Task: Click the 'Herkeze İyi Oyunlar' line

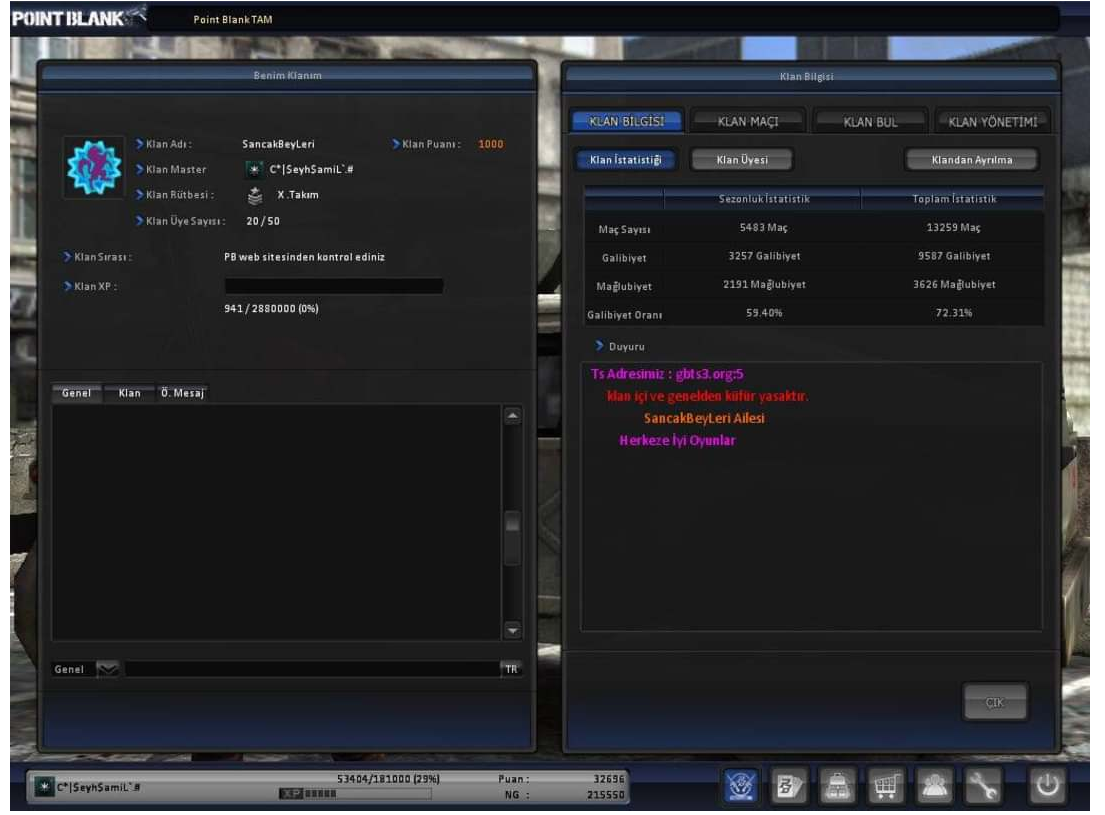Action: (677, 440)
